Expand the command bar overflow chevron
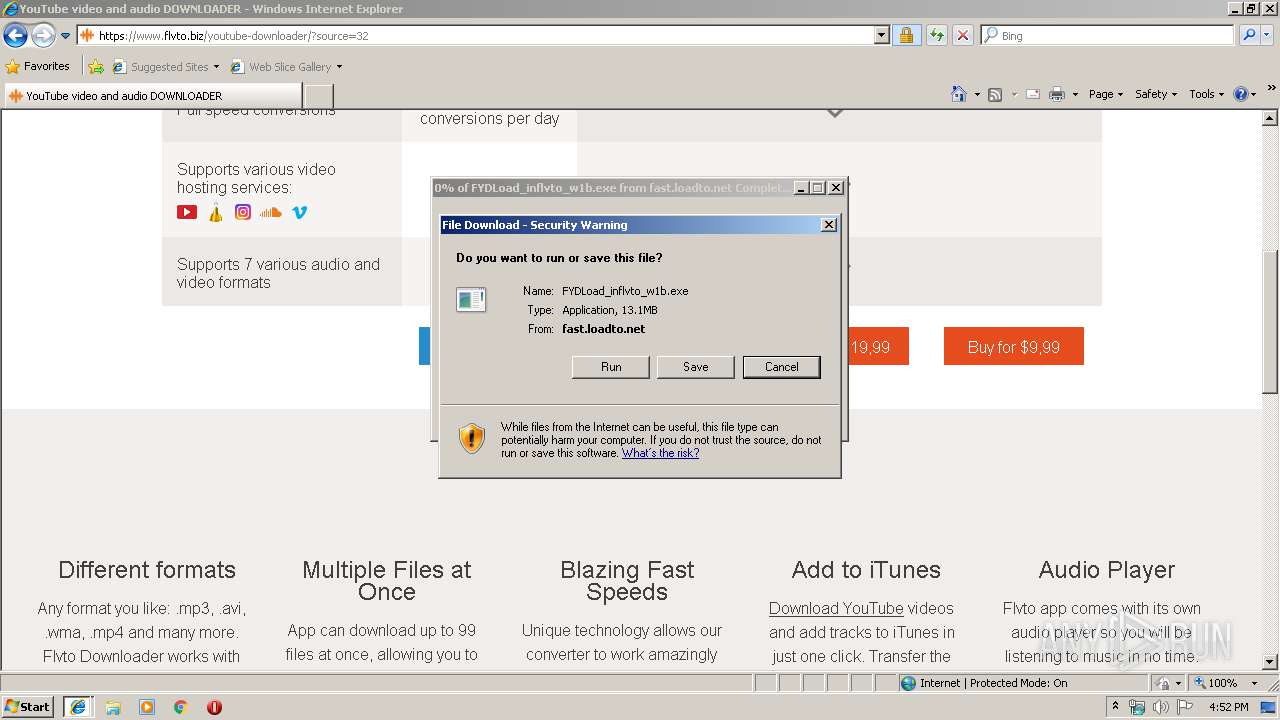This screenshot has height=720, width=1280. click(x=1272, y=89)
